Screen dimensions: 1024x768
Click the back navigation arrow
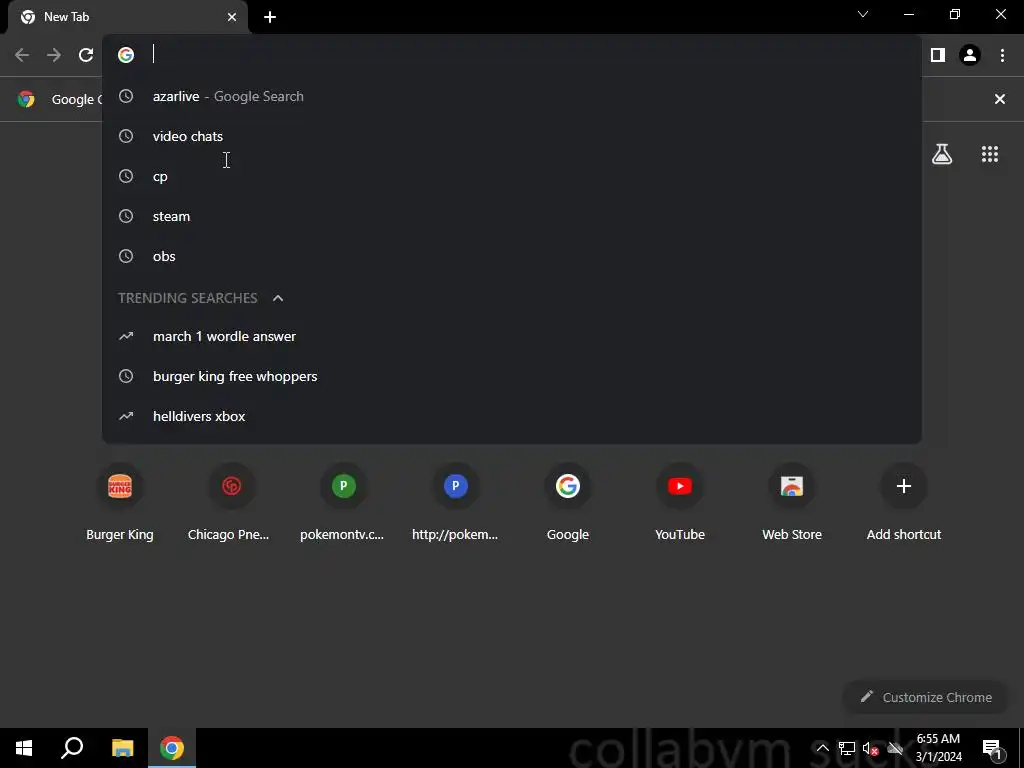click(22, 55)
